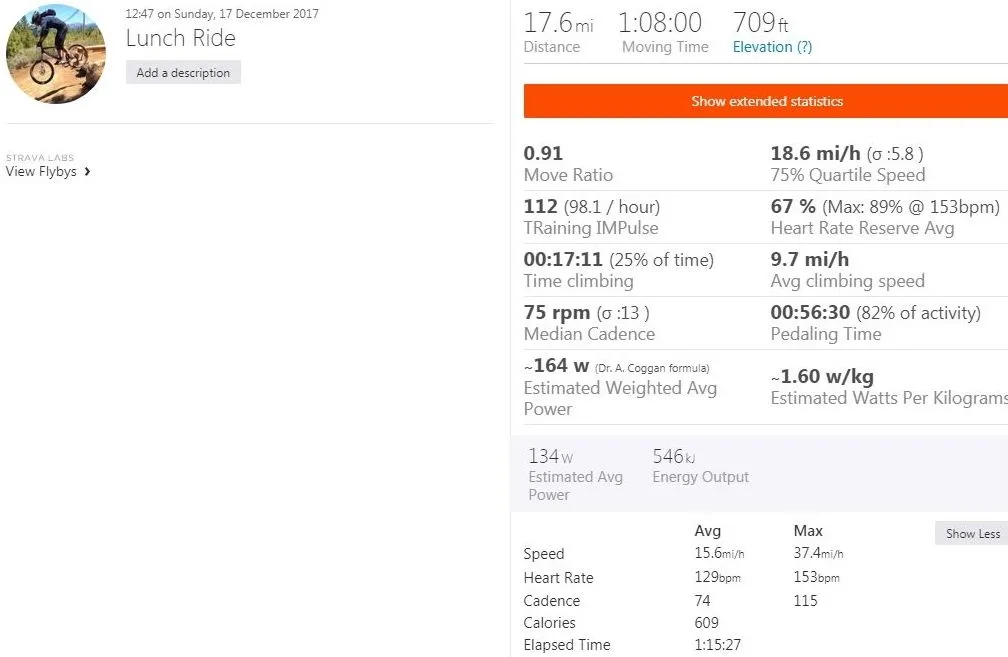
Task: Select the Heart Rate Reserve Avg label
Action: point(862,228)
